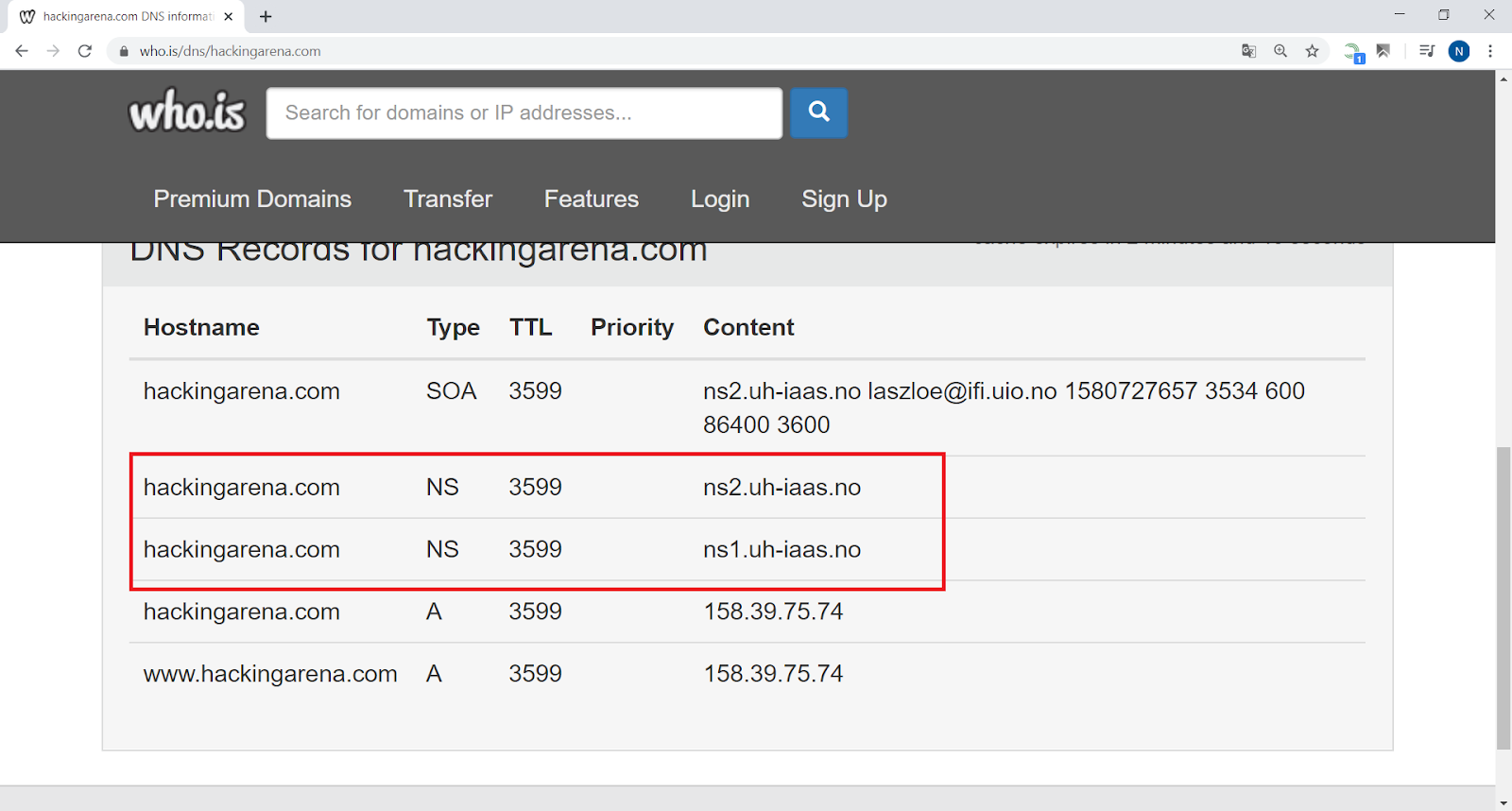Click the ns1.uh-iaas.no NS record content

(x=782, y=549)
